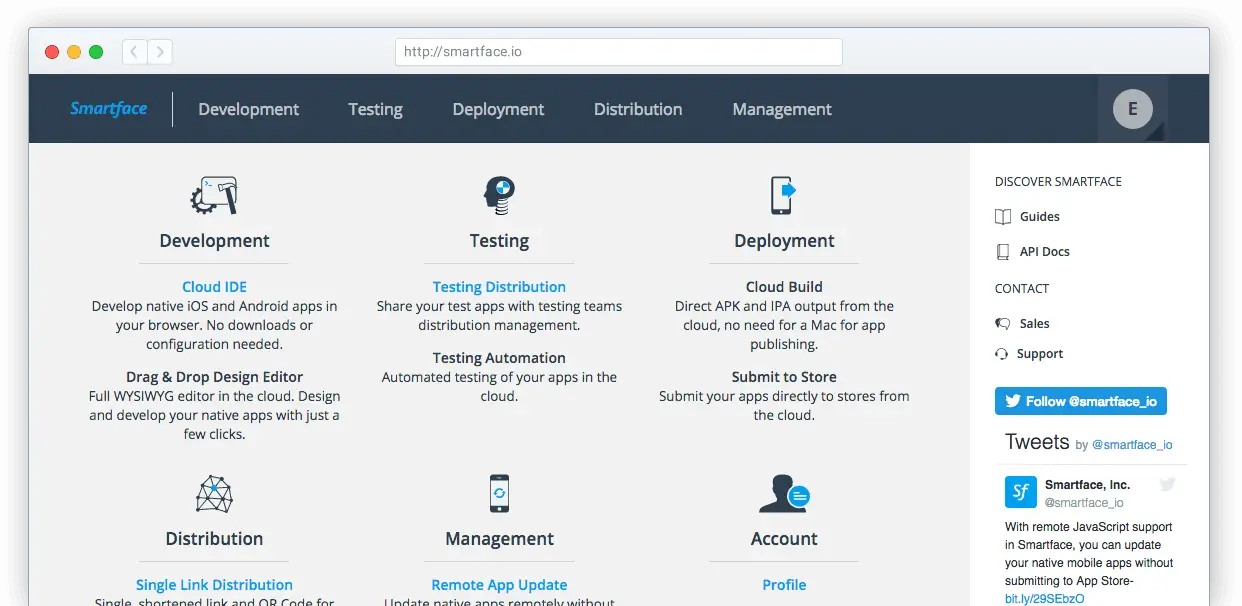Click the Submit to Store title

pos(784,377)
